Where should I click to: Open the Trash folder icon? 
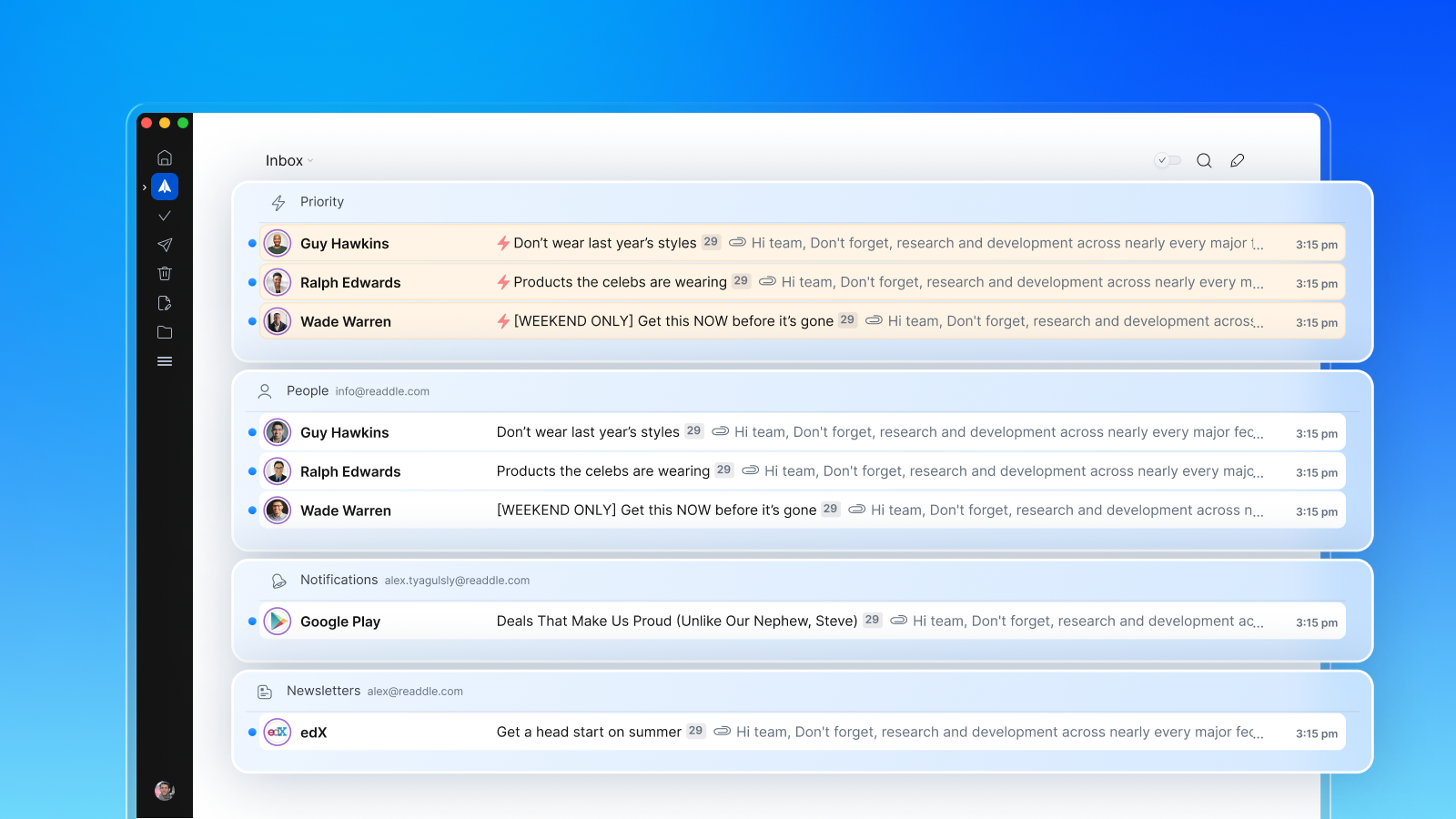[x=165, y=274]
